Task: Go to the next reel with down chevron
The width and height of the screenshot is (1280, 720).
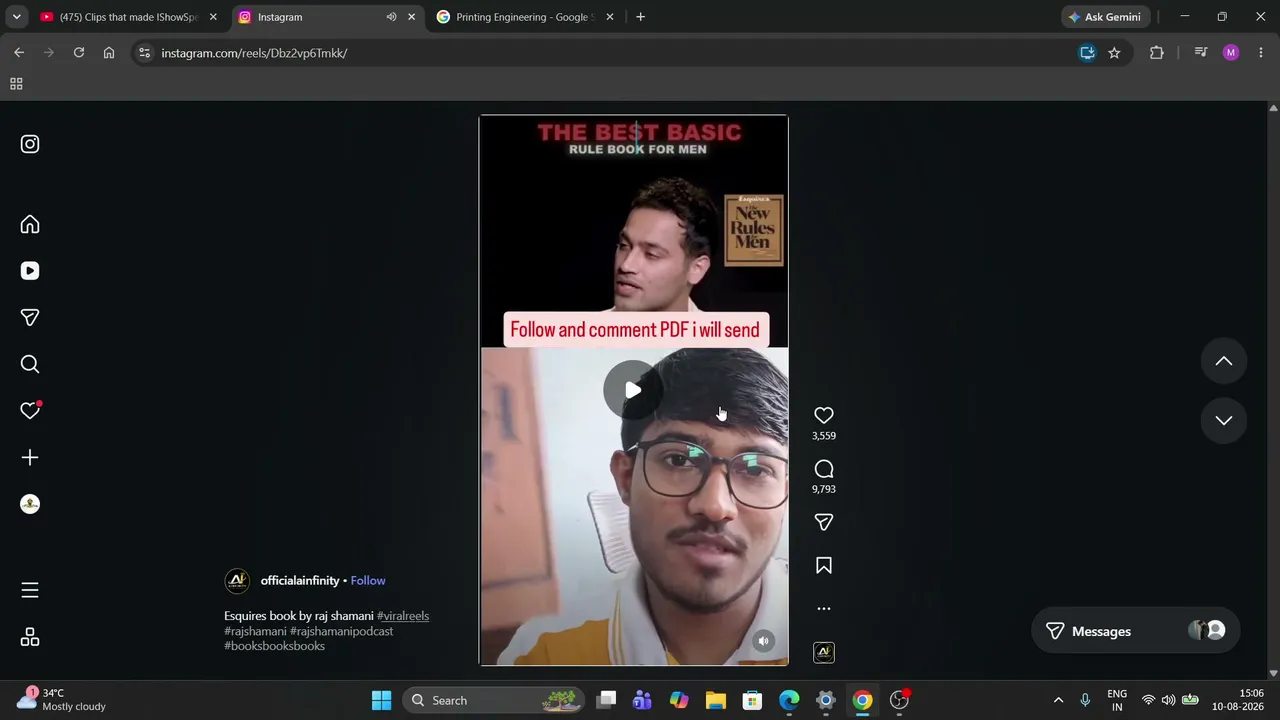Action: 1224,420
